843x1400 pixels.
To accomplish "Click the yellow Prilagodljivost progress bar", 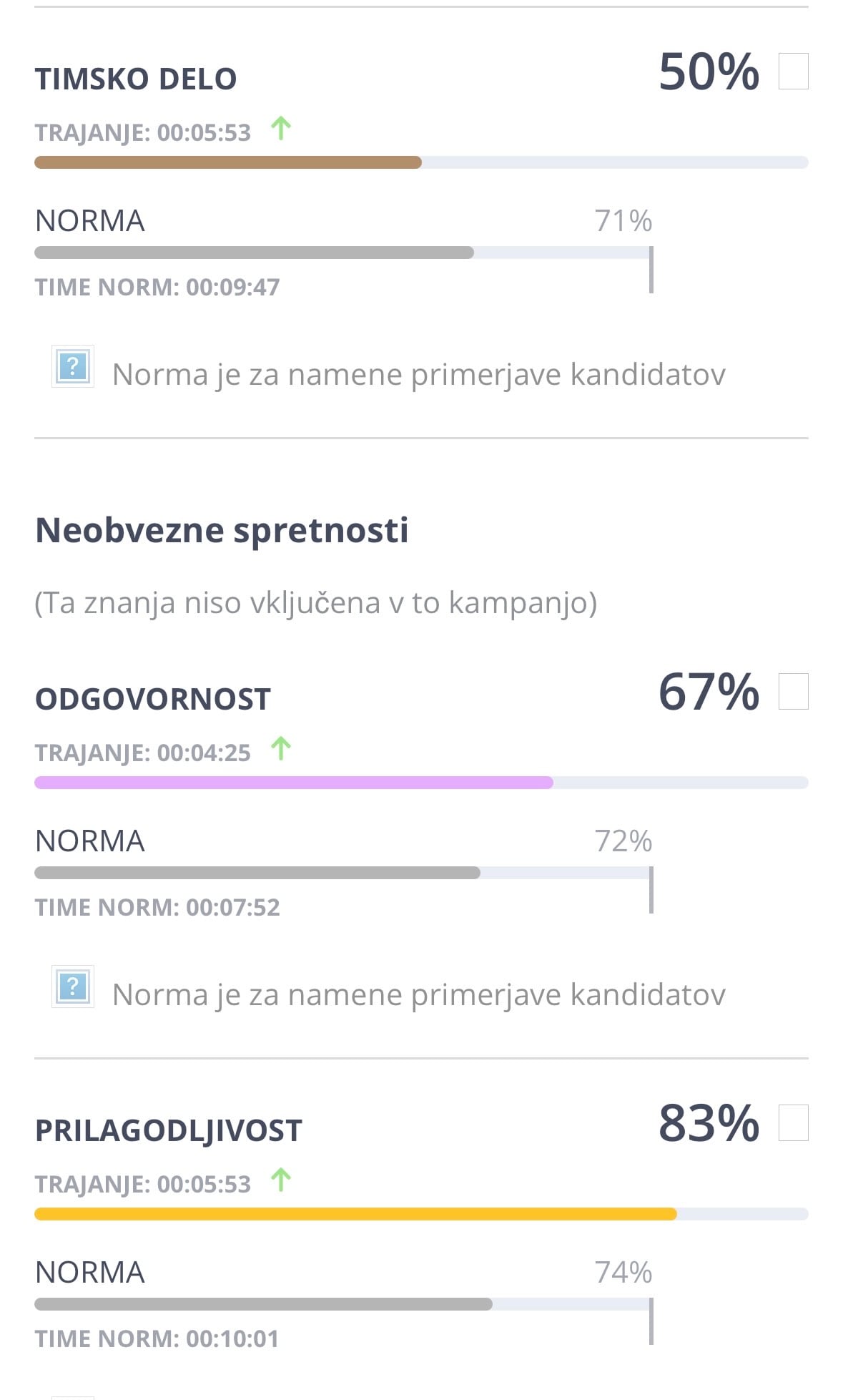I will (x=355, y=1215).
